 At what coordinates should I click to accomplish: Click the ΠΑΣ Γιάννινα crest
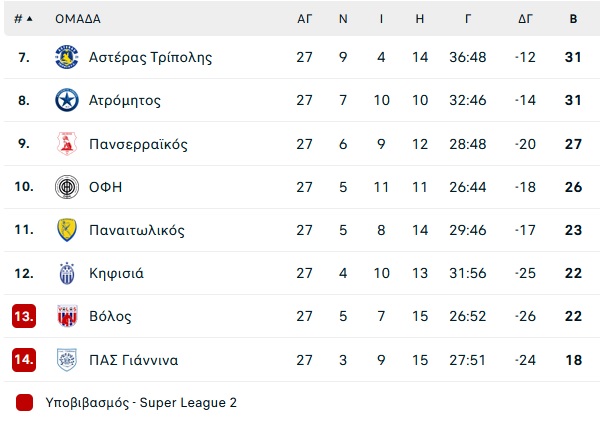coord(67,360)
